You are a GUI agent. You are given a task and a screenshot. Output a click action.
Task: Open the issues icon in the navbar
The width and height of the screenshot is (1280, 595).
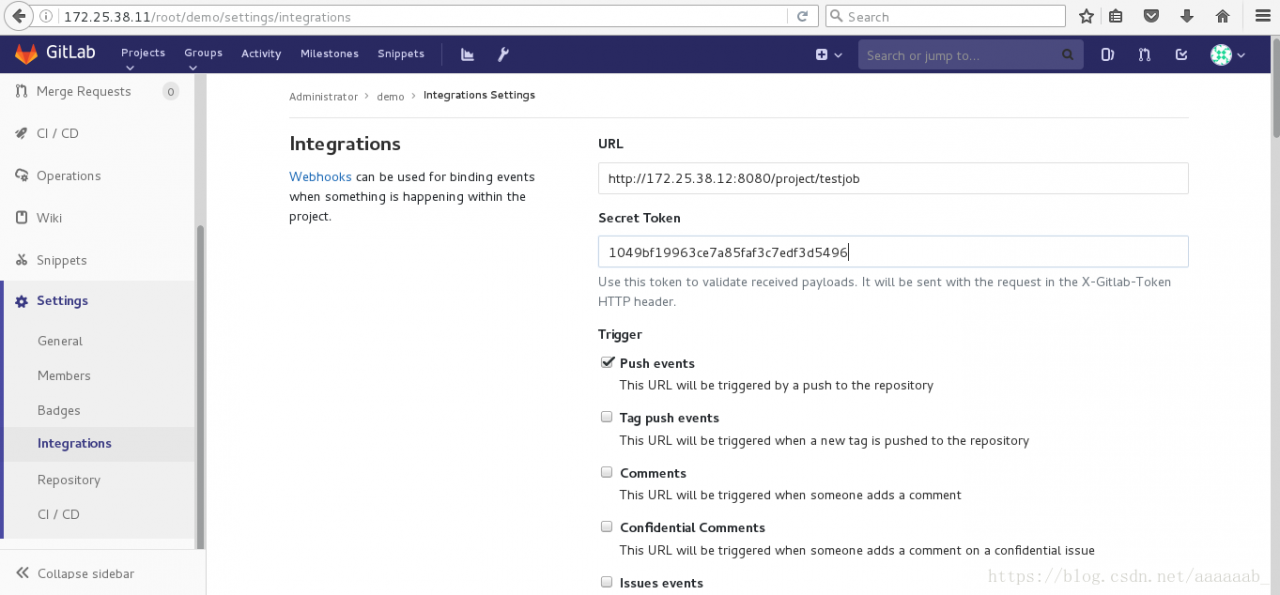coord(1107,55)
